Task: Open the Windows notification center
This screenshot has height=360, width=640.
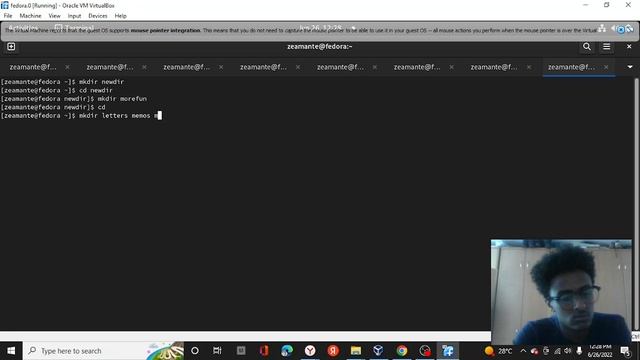Action: click(625, 351)
